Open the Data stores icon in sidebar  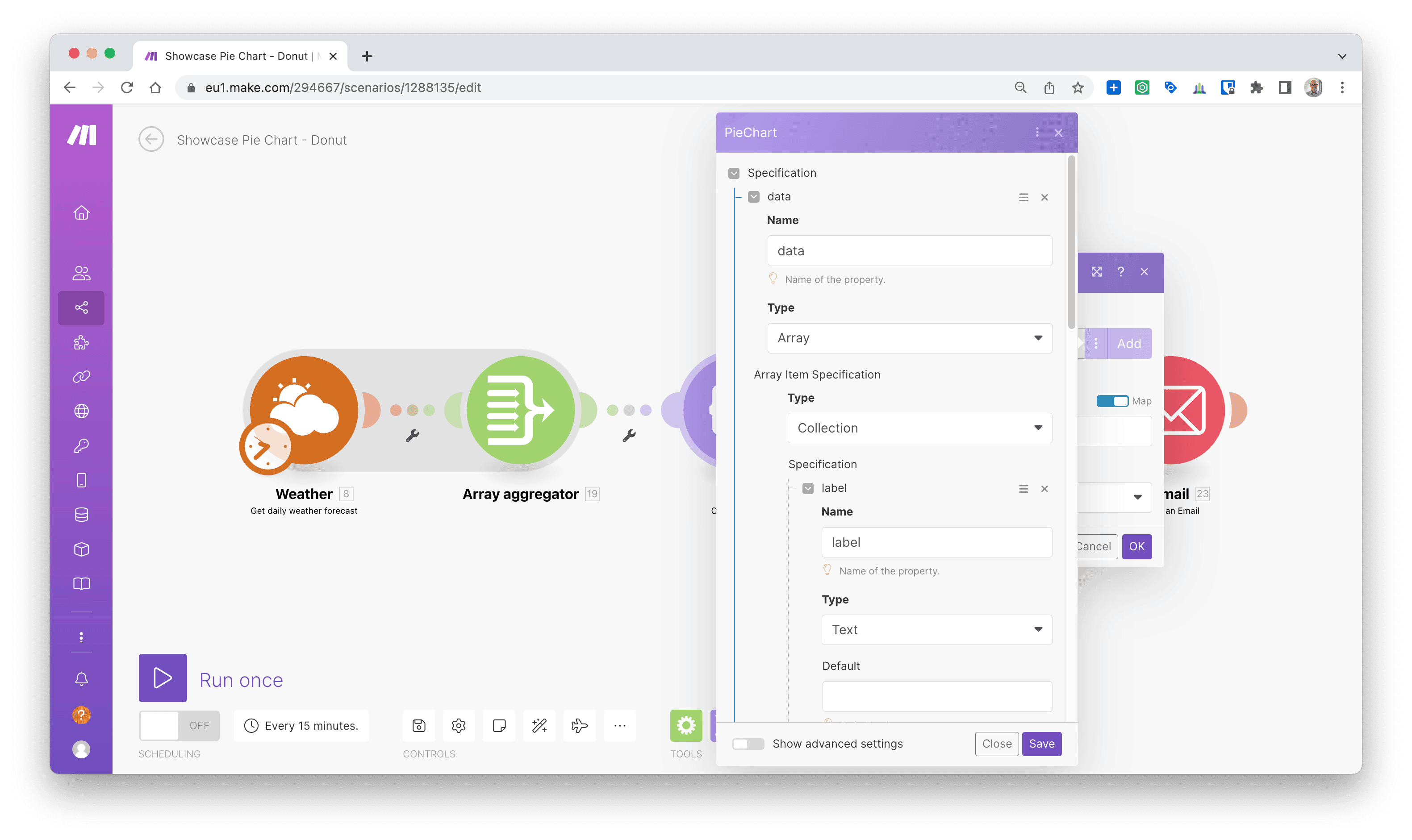[x=82, y=515]
